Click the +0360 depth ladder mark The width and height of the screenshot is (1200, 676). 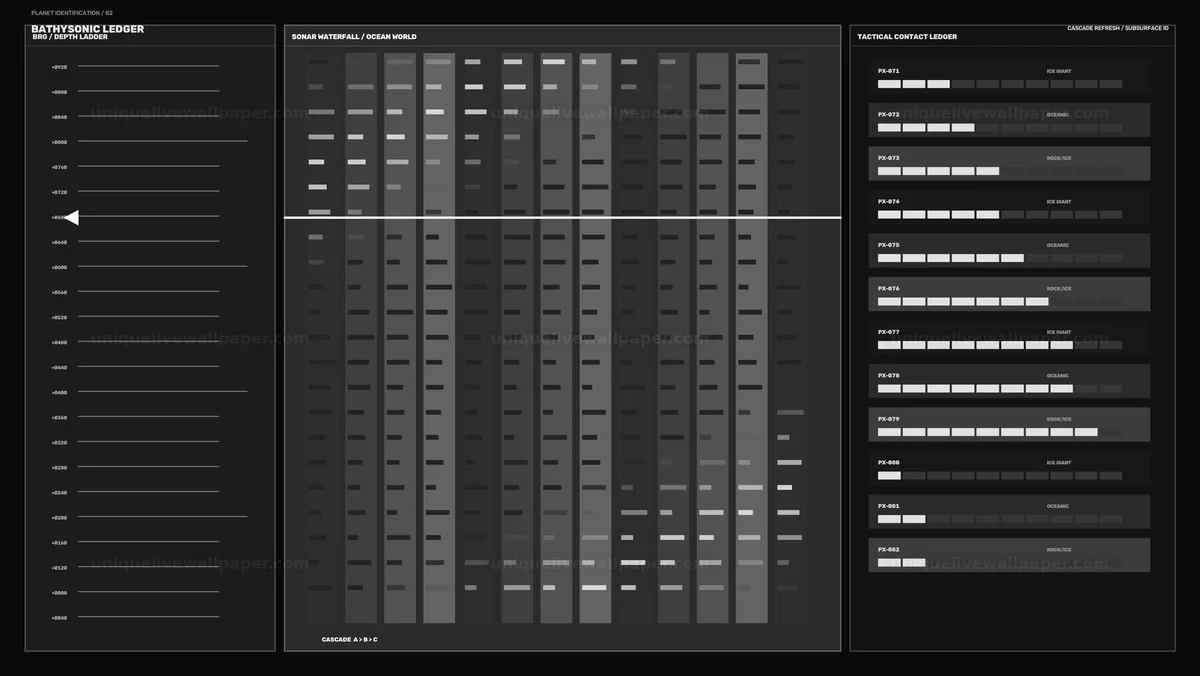pyautogui.click(x=59, y=417)
